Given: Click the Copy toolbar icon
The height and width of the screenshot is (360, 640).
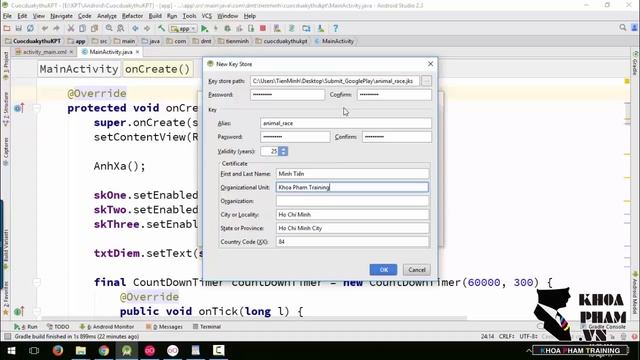Looking at the screenshot, I should click(x=82, y=28).
